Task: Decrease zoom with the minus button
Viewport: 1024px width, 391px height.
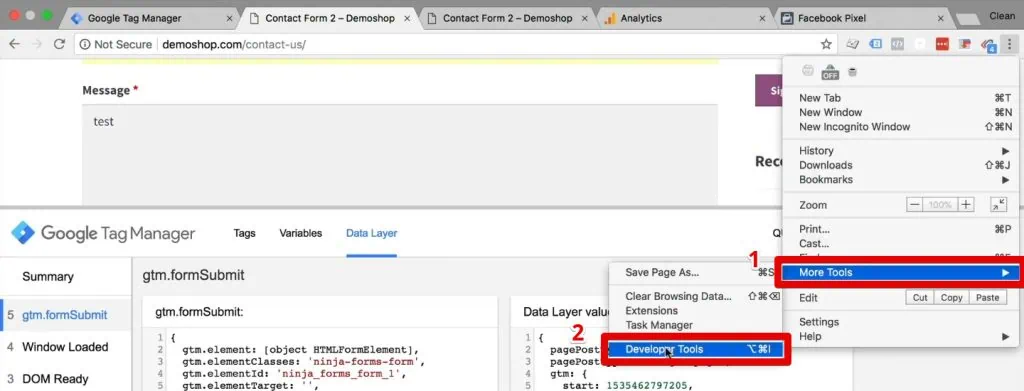Action: point(914,205)
